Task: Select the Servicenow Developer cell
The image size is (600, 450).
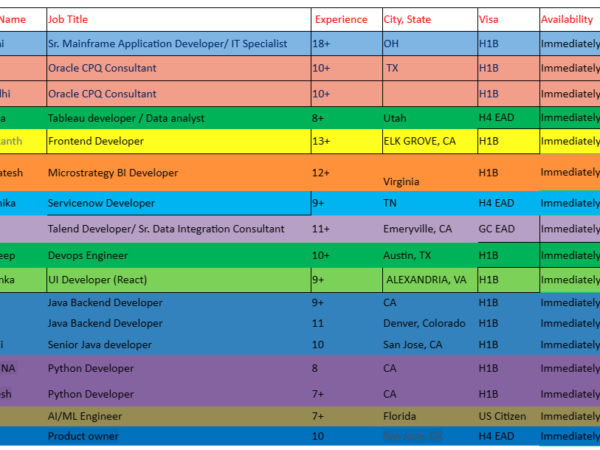Action: pos(101,203)
